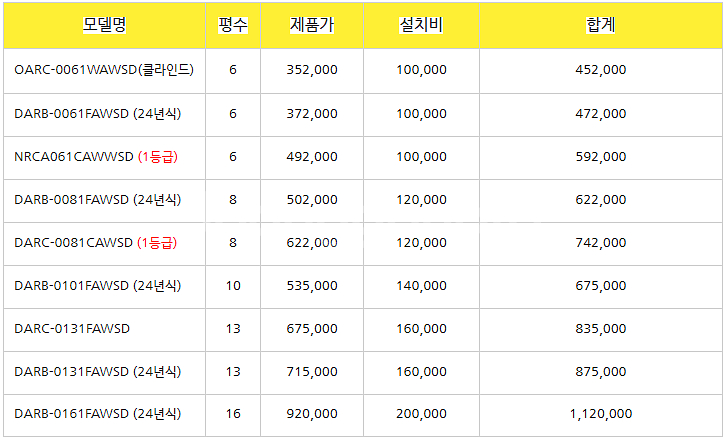Click the 모델명 column header
Viewport: 727px width, 439px height.
pos(104,25)
